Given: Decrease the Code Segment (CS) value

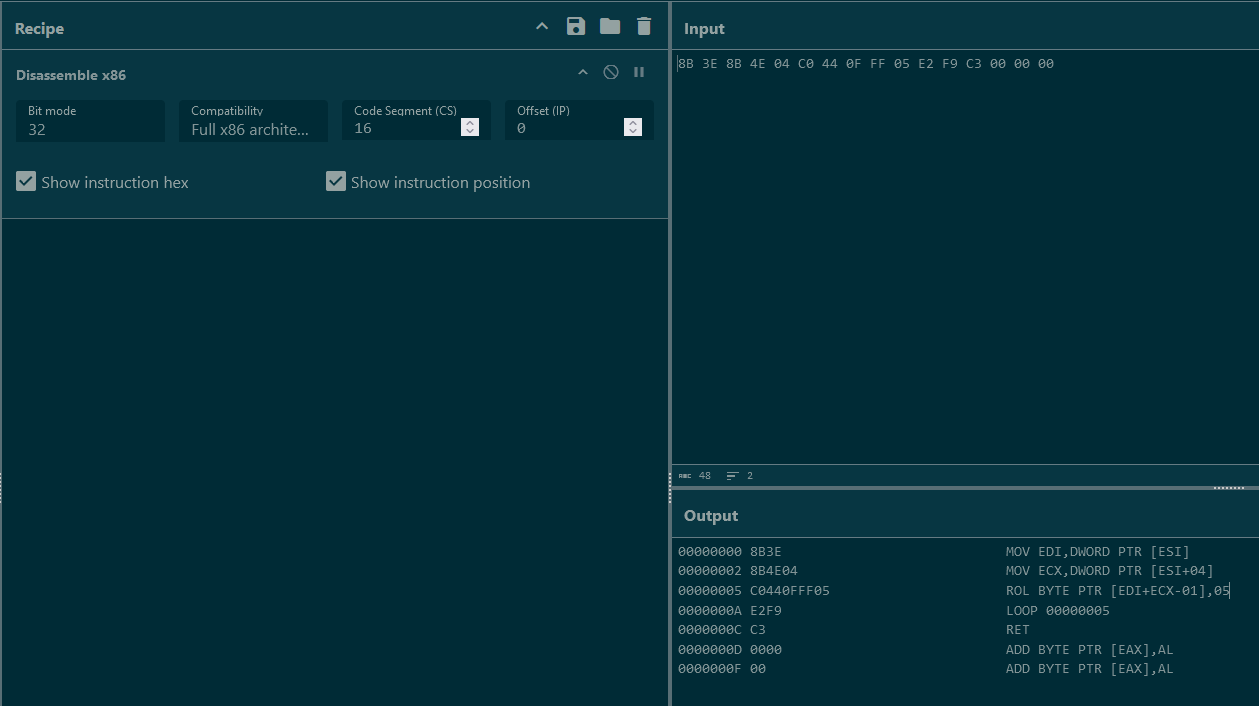Looking at the screenshot, I should tap(470, 131).
